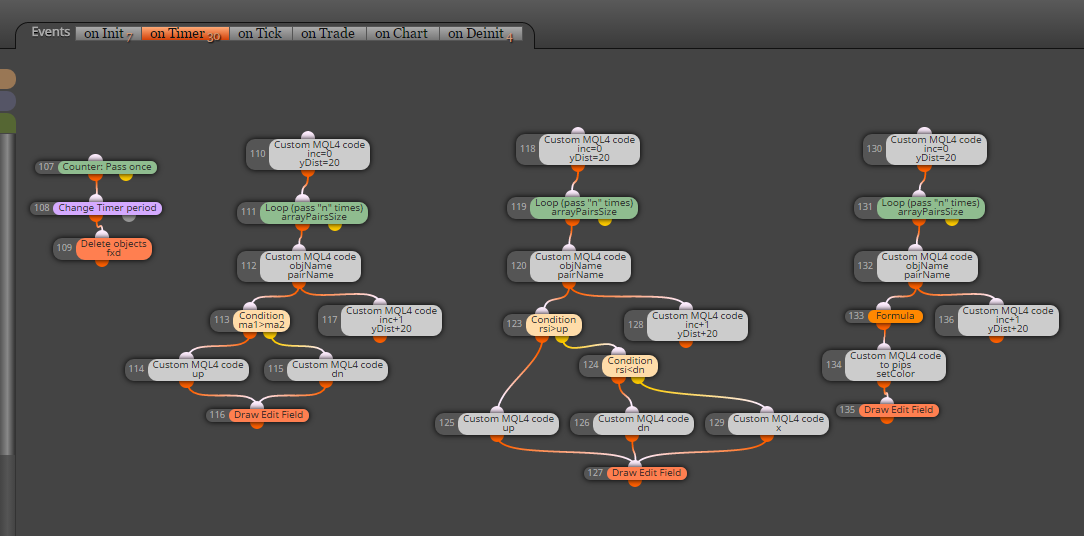Click yellow output dot of Condition rsi<dn
The height and width of the screenshot is (536, 1084).
click(x=637, y=379)
